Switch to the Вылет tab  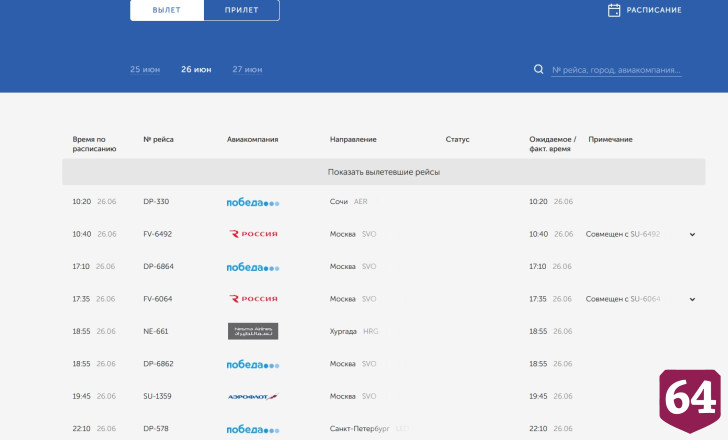(167, 10)
